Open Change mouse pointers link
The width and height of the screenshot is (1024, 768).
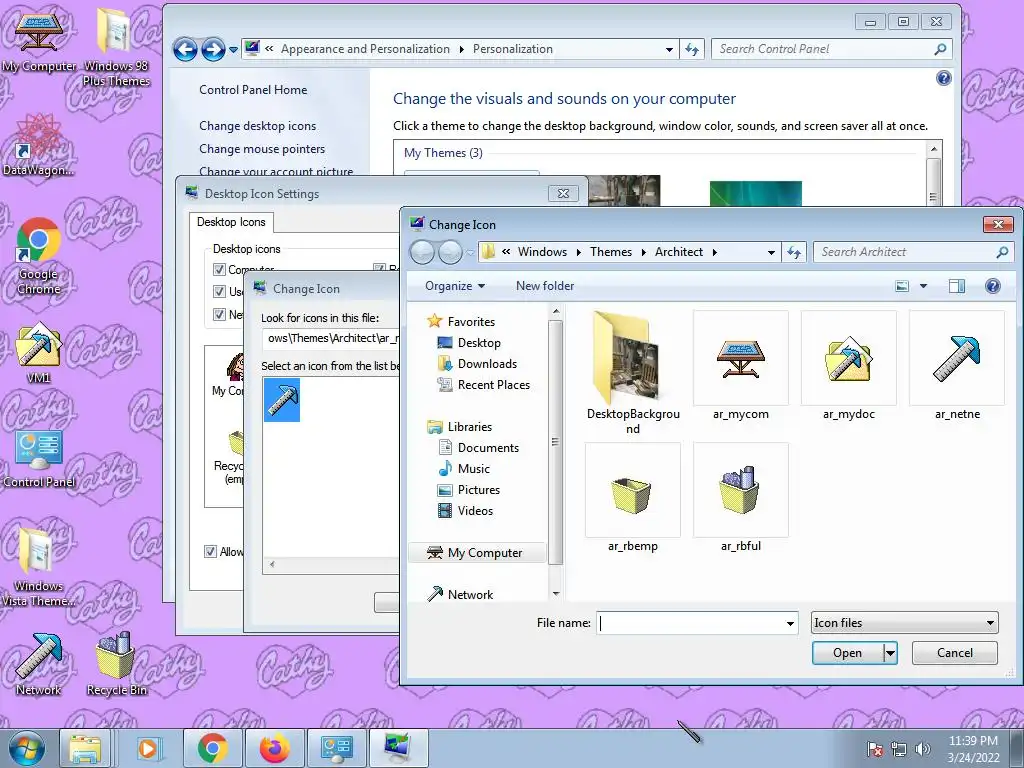pyautogui.click(x=262, y=149)
